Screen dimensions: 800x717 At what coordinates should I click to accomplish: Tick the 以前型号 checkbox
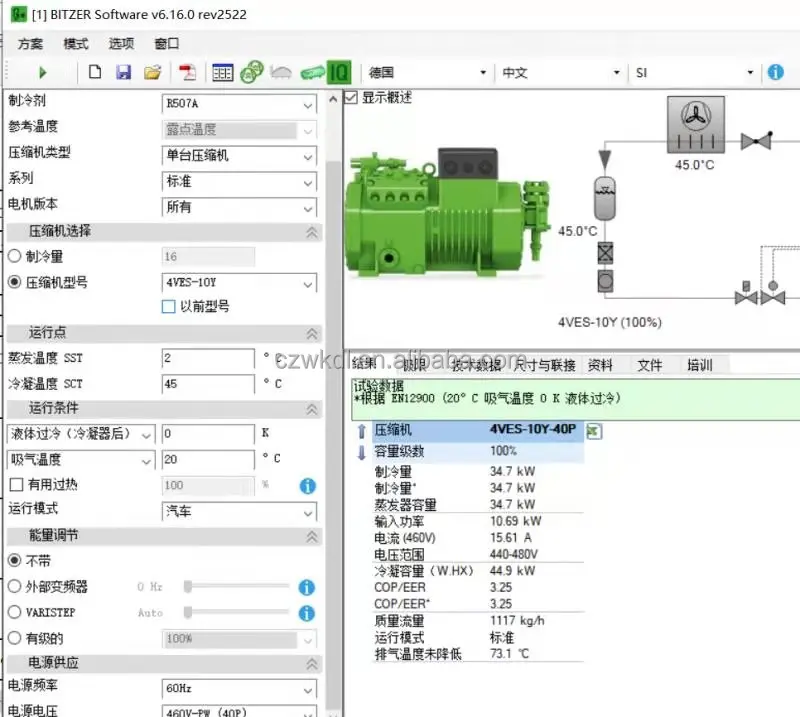(168, 306)
